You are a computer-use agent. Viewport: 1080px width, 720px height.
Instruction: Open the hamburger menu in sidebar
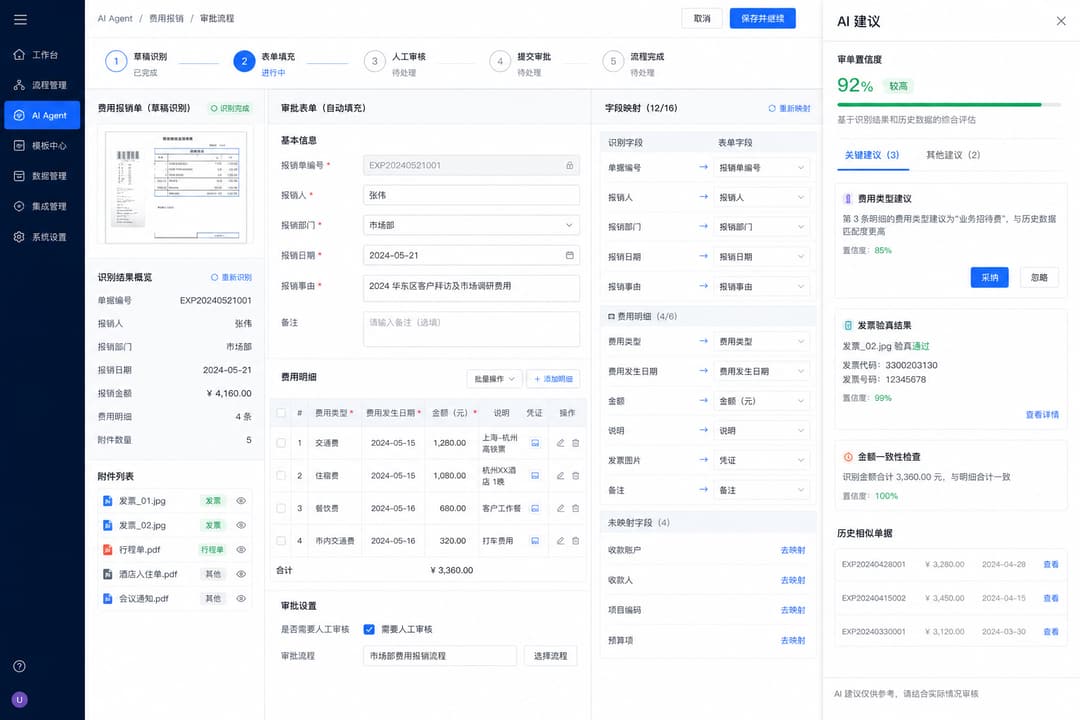pyautogui.click(x=20, y=19)
